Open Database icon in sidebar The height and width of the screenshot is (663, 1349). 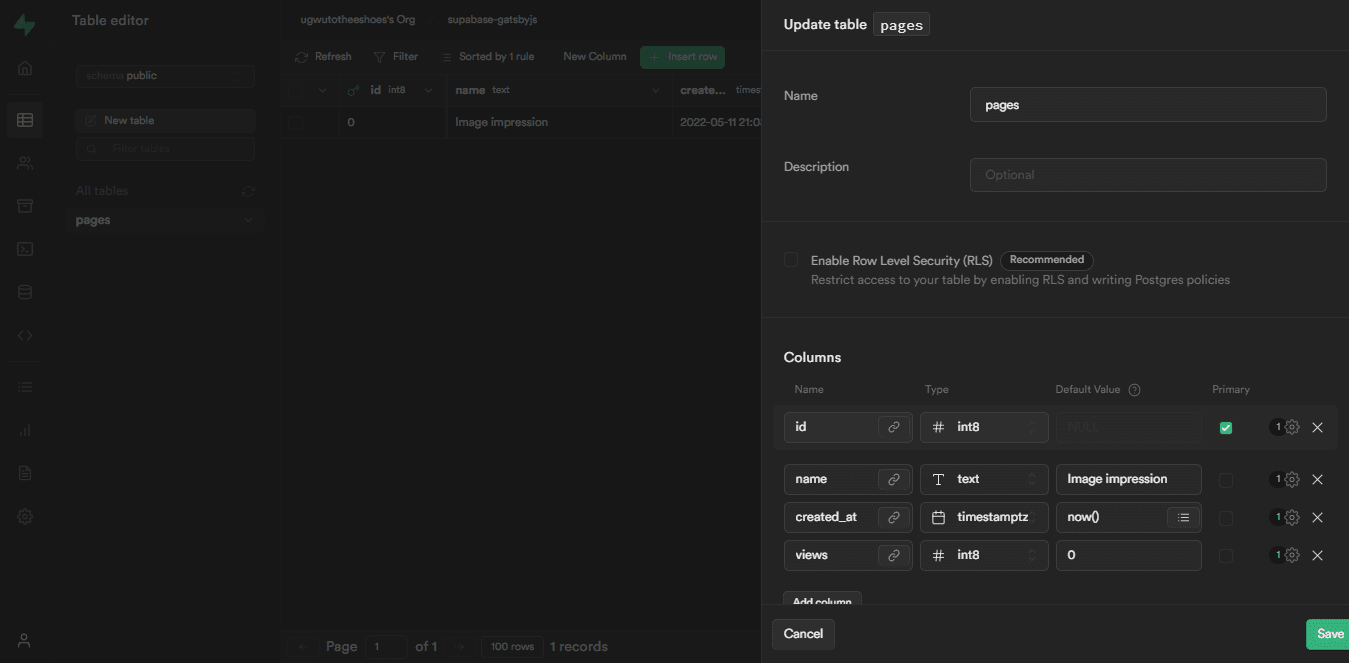(x=25, y=292)
